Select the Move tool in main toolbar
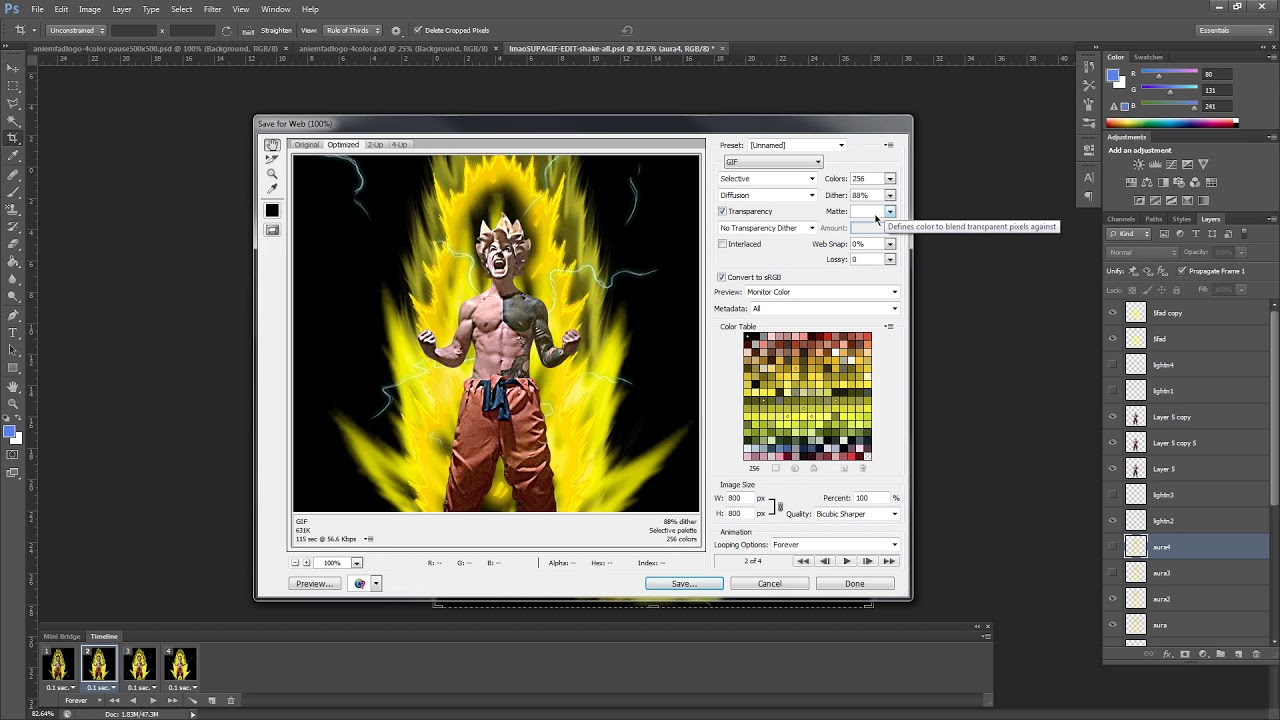 pos(13,68)
